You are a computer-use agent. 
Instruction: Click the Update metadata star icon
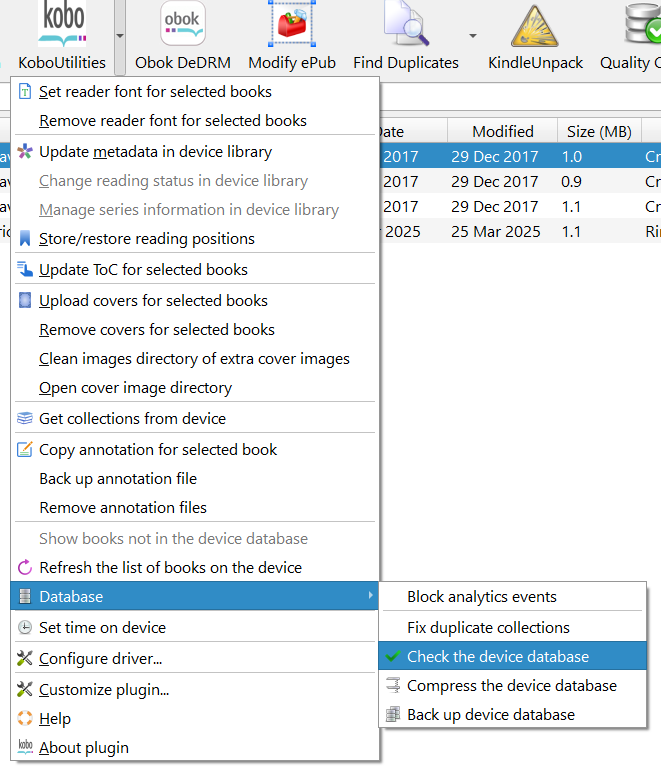[25, 152]
